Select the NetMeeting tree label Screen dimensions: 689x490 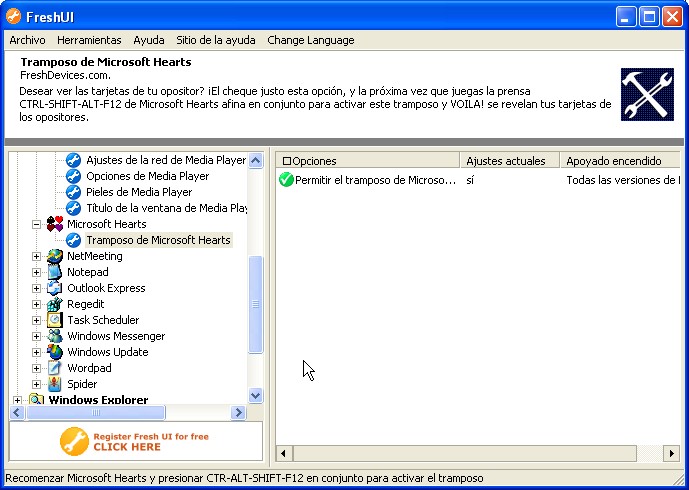pos(95,256)
